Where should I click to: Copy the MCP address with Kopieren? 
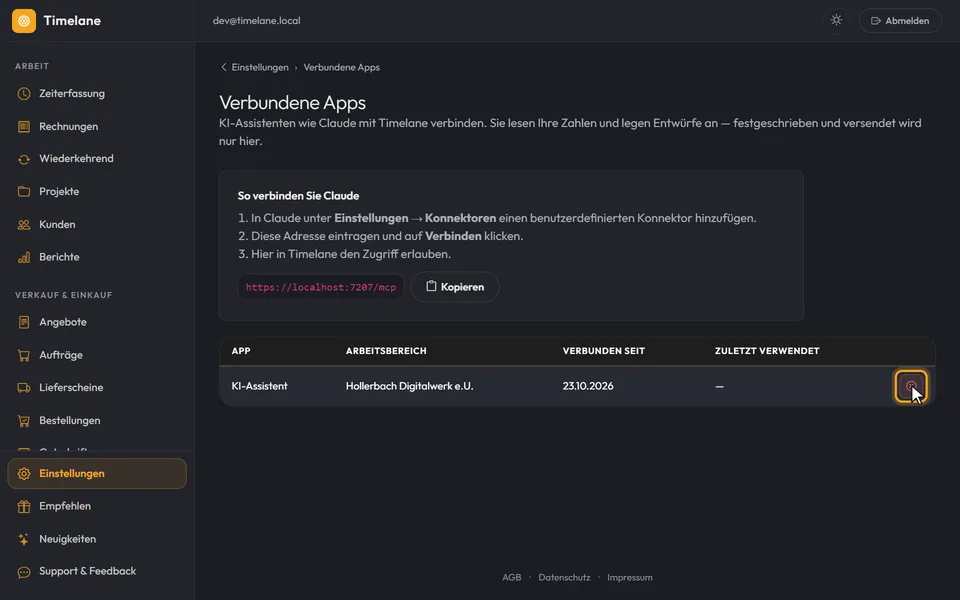click(454, 287)
